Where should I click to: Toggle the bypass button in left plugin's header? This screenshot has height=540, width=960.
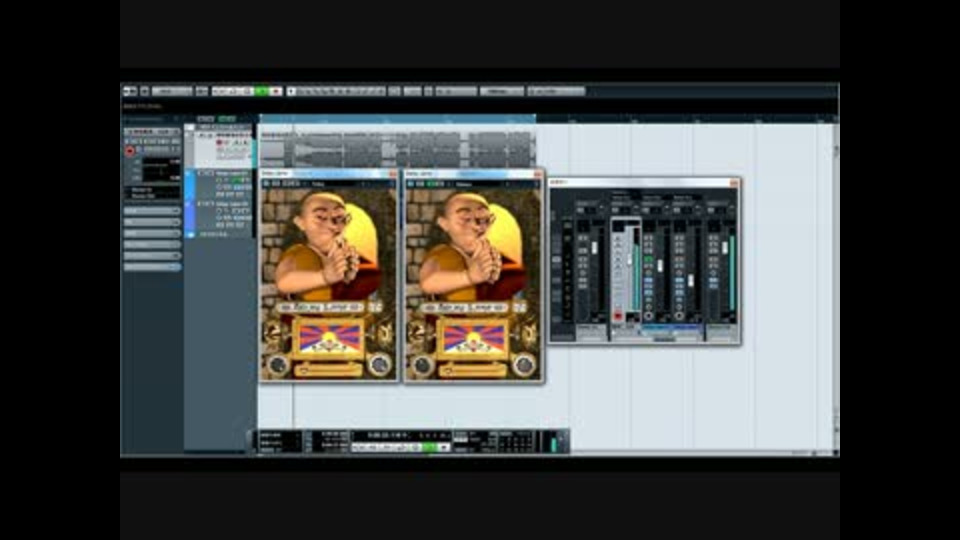click(267, 184)
